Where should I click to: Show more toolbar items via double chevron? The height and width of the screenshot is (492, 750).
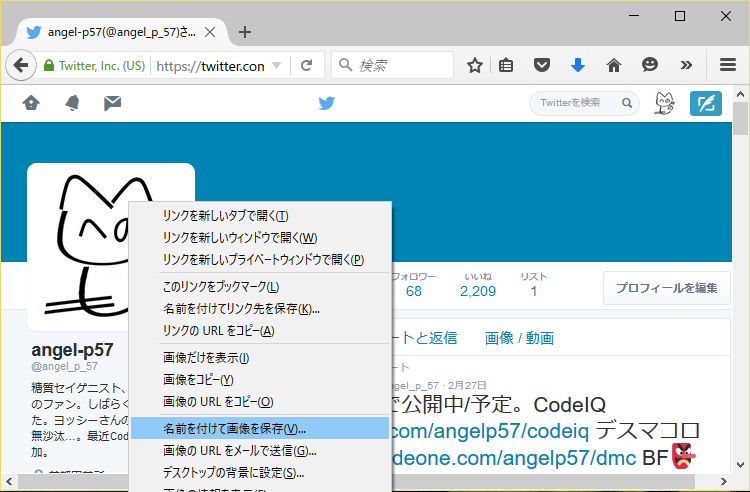coord(686,65)
